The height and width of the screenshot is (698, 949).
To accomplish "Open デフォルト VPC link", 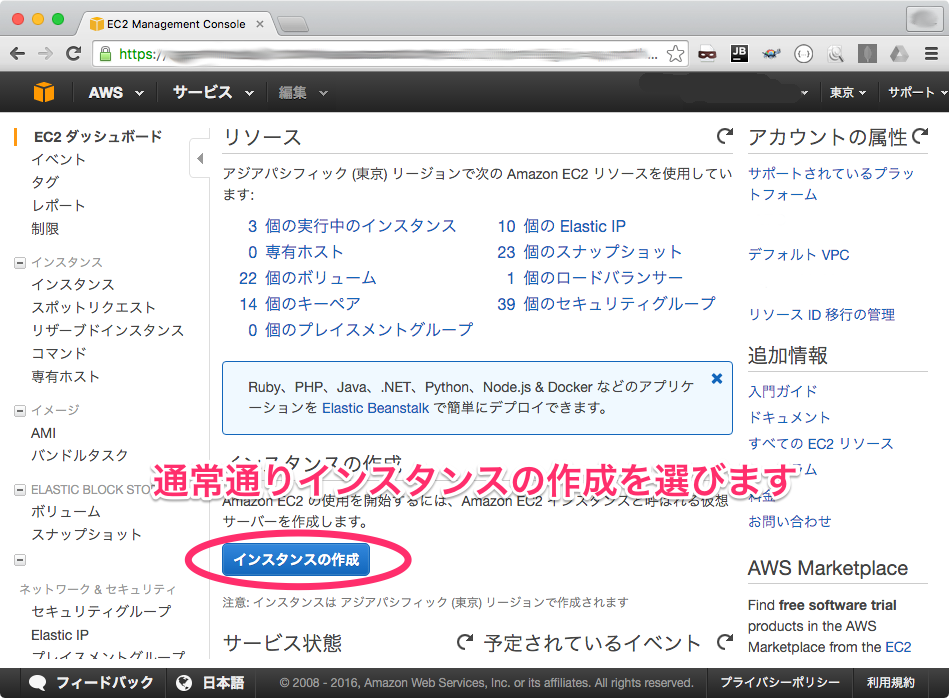I will tap(798, 255).
